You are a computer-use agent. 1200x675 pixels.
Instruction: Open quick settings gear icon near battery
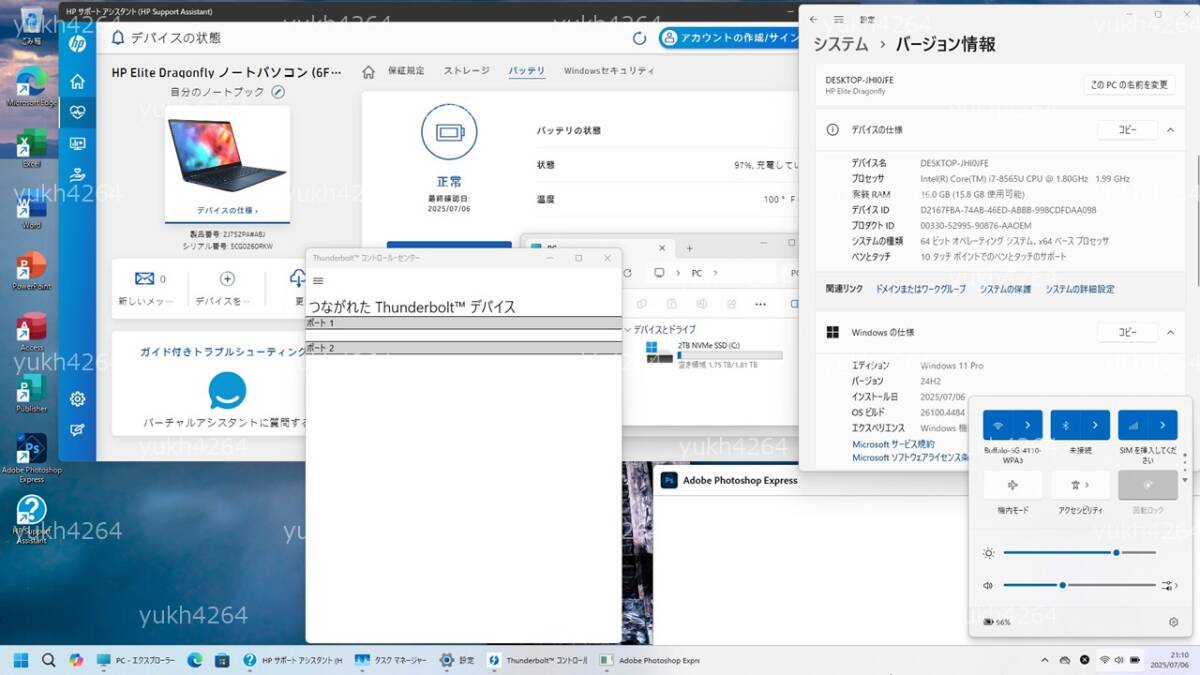1173,622
